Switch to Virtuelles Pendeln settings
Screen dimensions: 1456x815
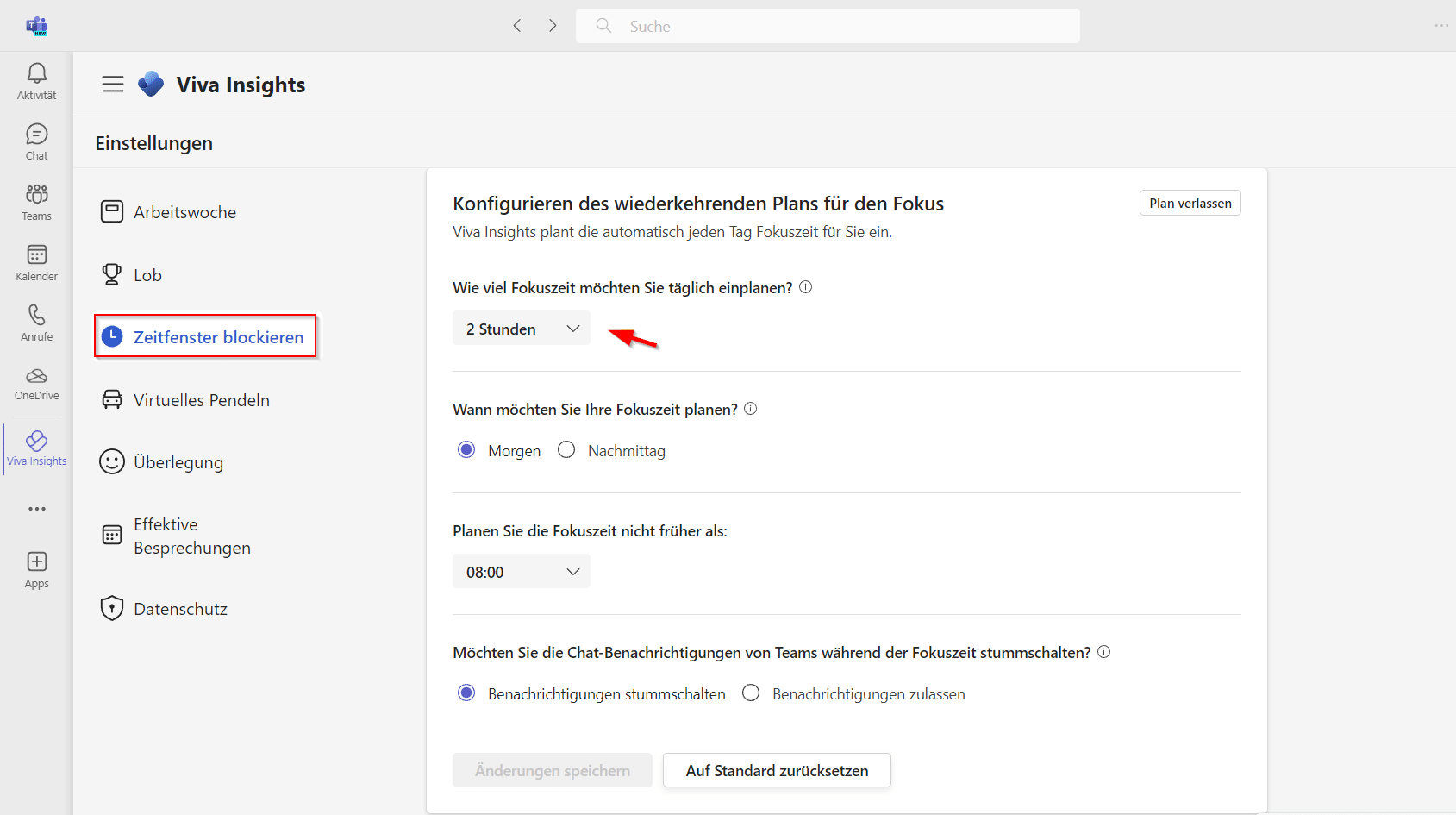click(201, 400)
